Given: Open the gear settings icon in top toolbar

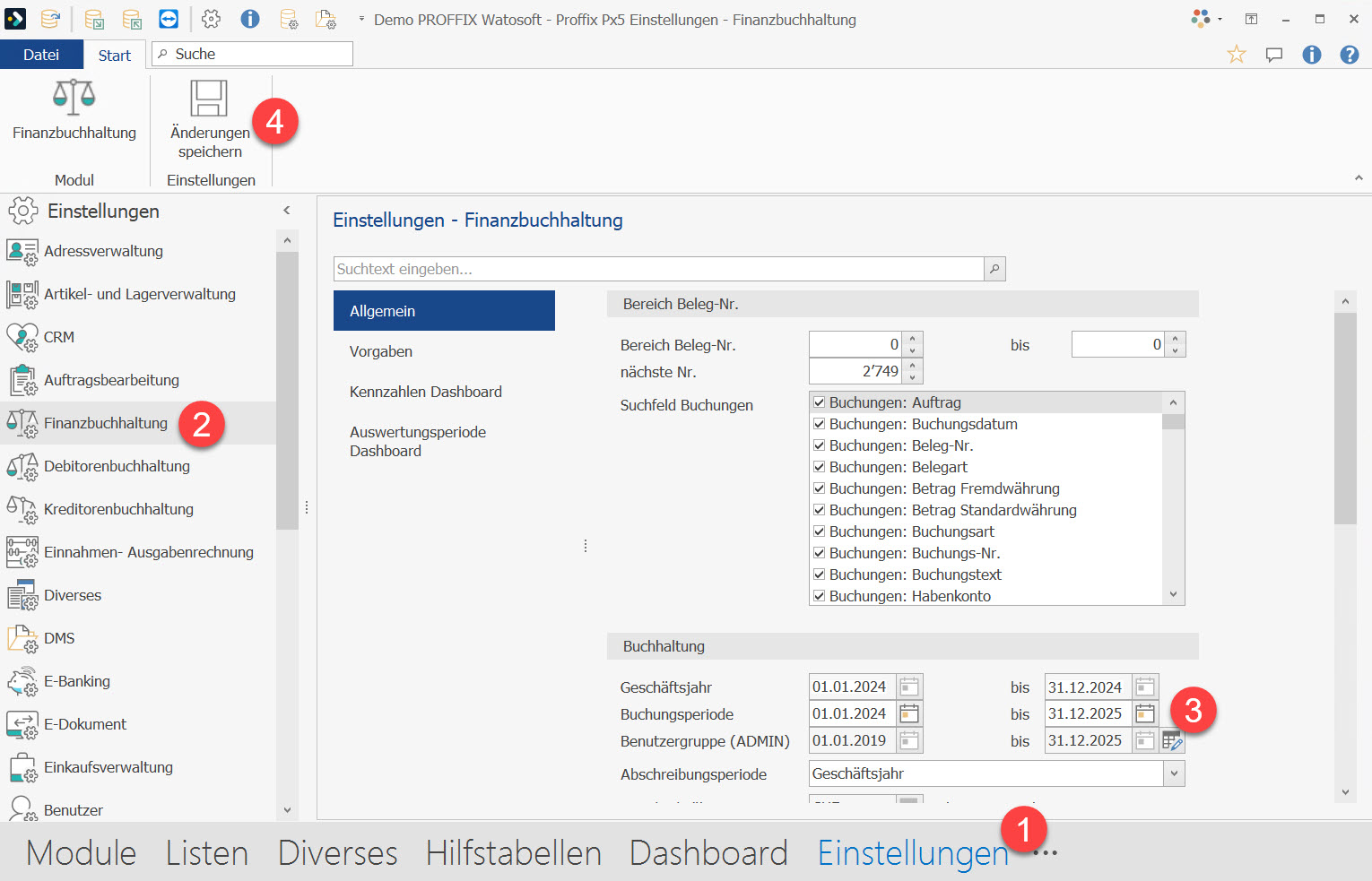Looking at the screenshot, I should pyautogui.click(x=211, y=18).
